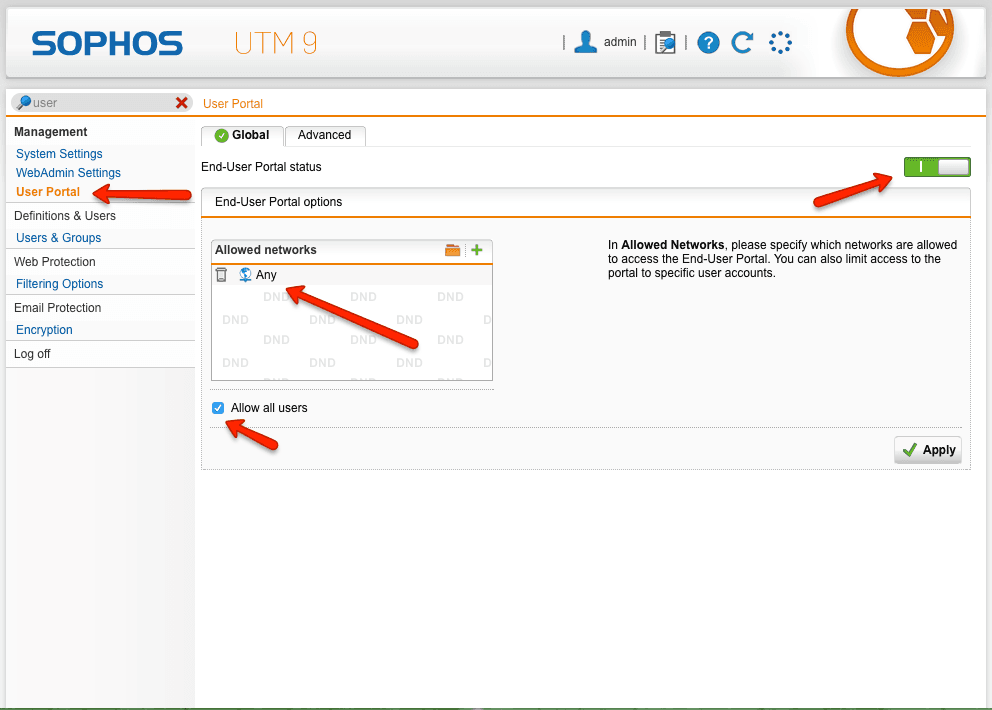Click Log off in the sidebar

32,354
